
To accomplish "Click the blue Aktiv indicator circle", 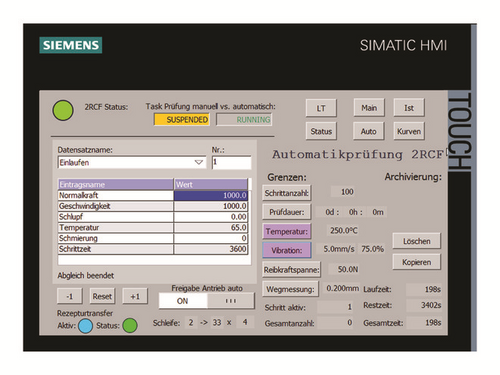I will [x=85, y=326].
